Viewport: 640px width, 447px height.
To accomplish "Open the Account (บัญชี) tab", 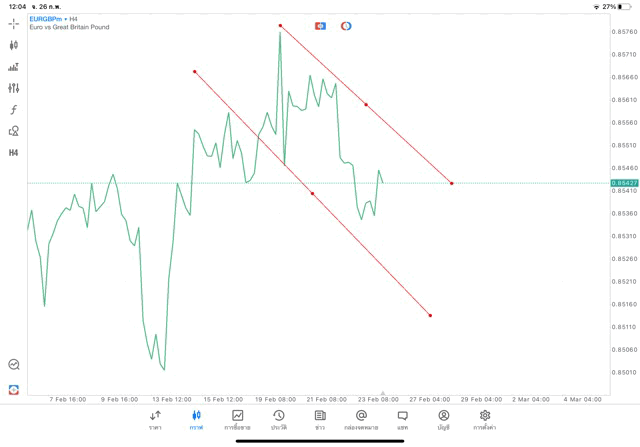I will coord(443,420).
